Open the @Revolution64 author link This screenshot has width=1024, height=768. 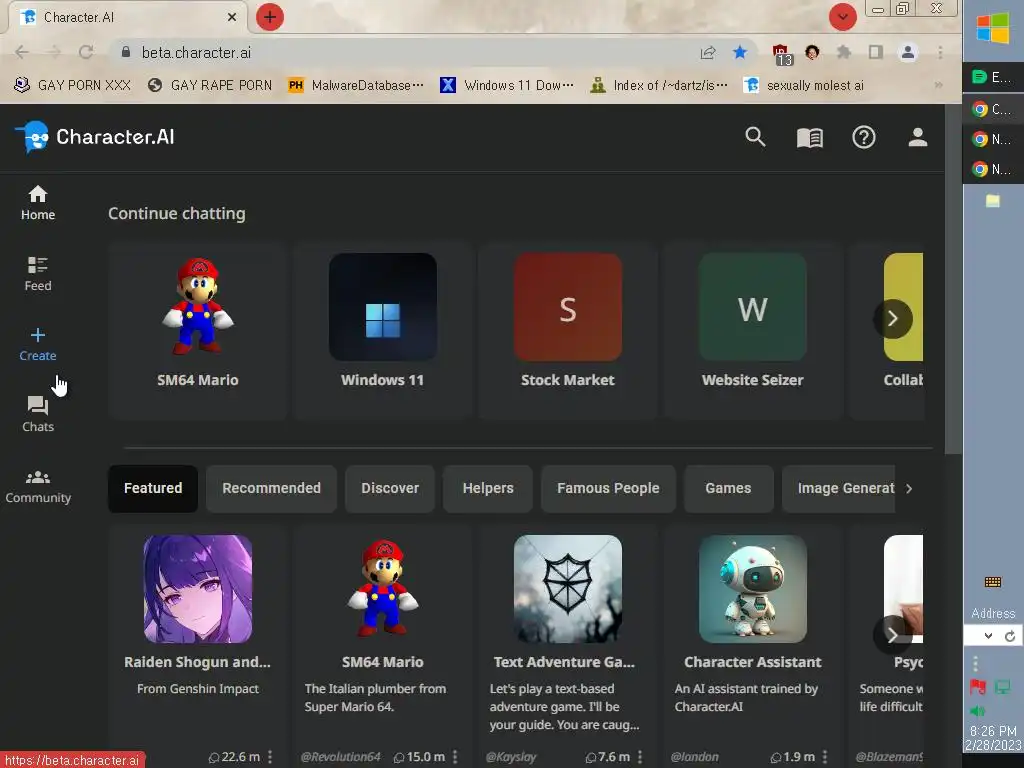coord(340,757)
